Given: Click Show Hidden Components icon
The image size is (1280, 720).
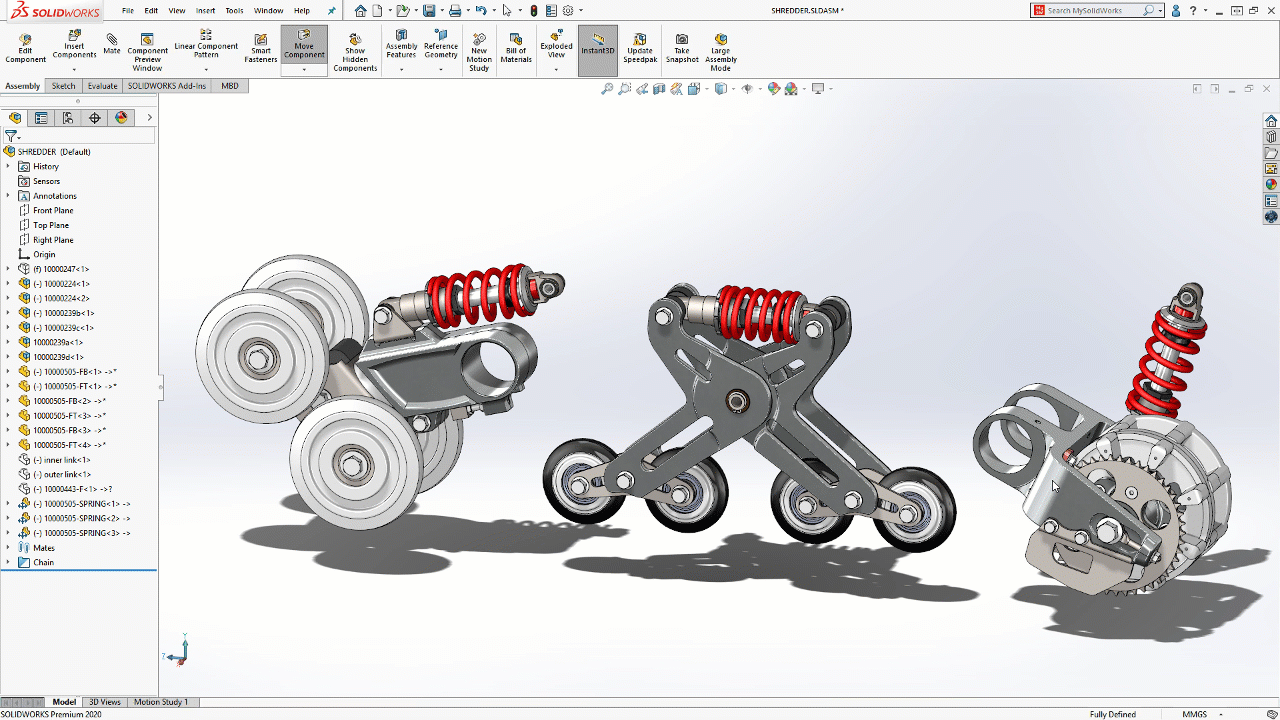Looking at the screenshot, I should [355, 52].
